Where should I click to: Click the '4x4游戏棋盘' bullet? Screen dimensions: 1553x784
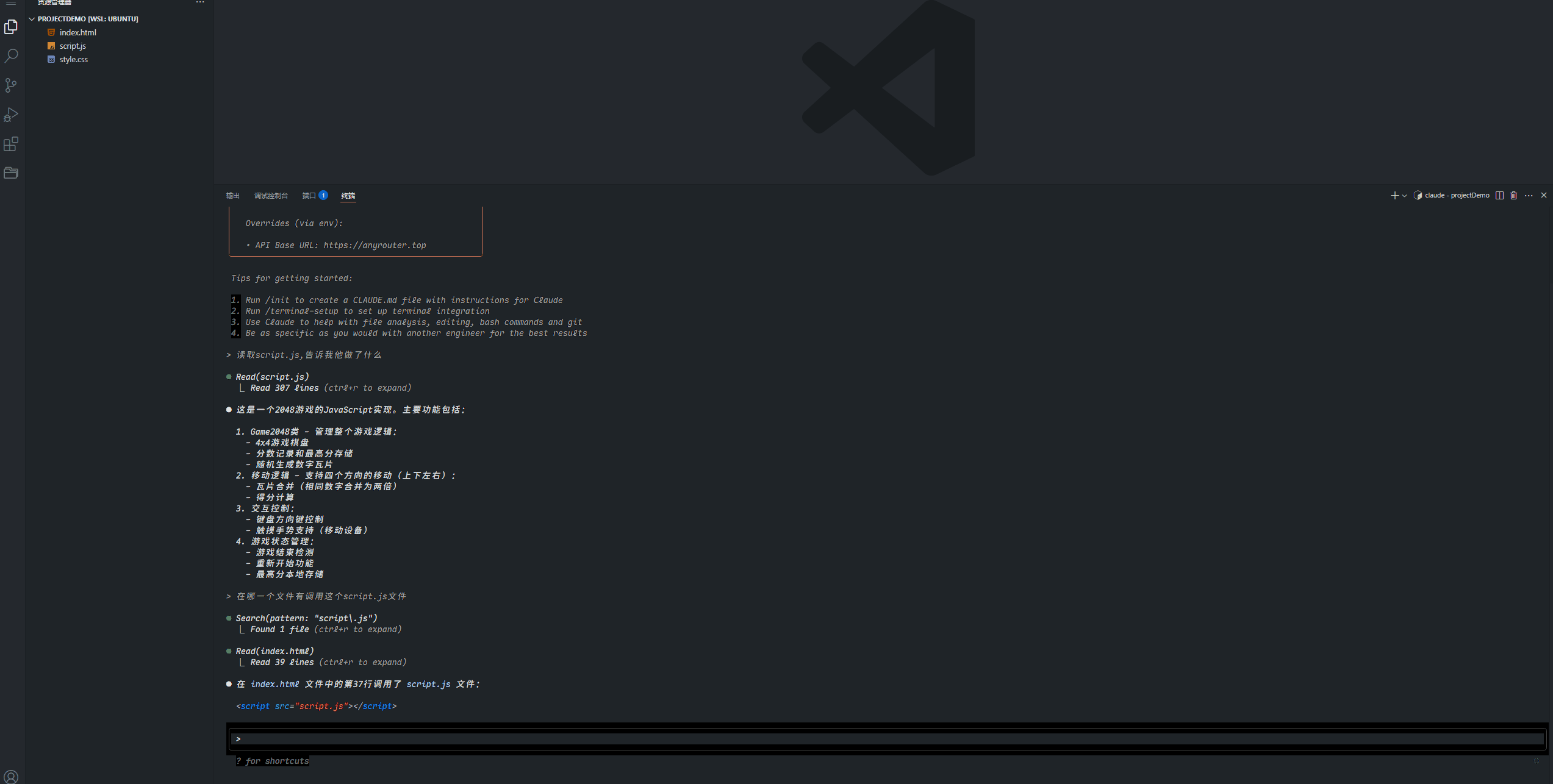pyautogui.click(x=277, y=443)
